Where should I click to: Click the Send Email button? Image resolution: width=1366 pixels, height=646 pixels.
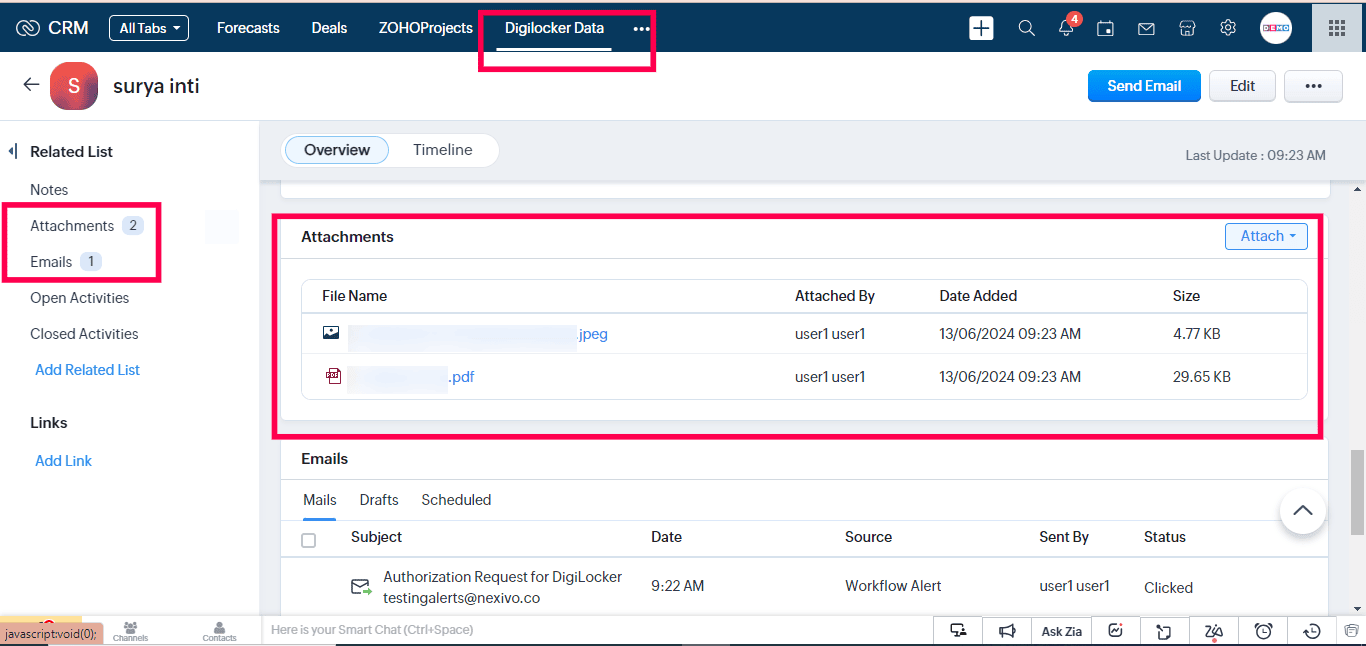(x=1144, y=86)
